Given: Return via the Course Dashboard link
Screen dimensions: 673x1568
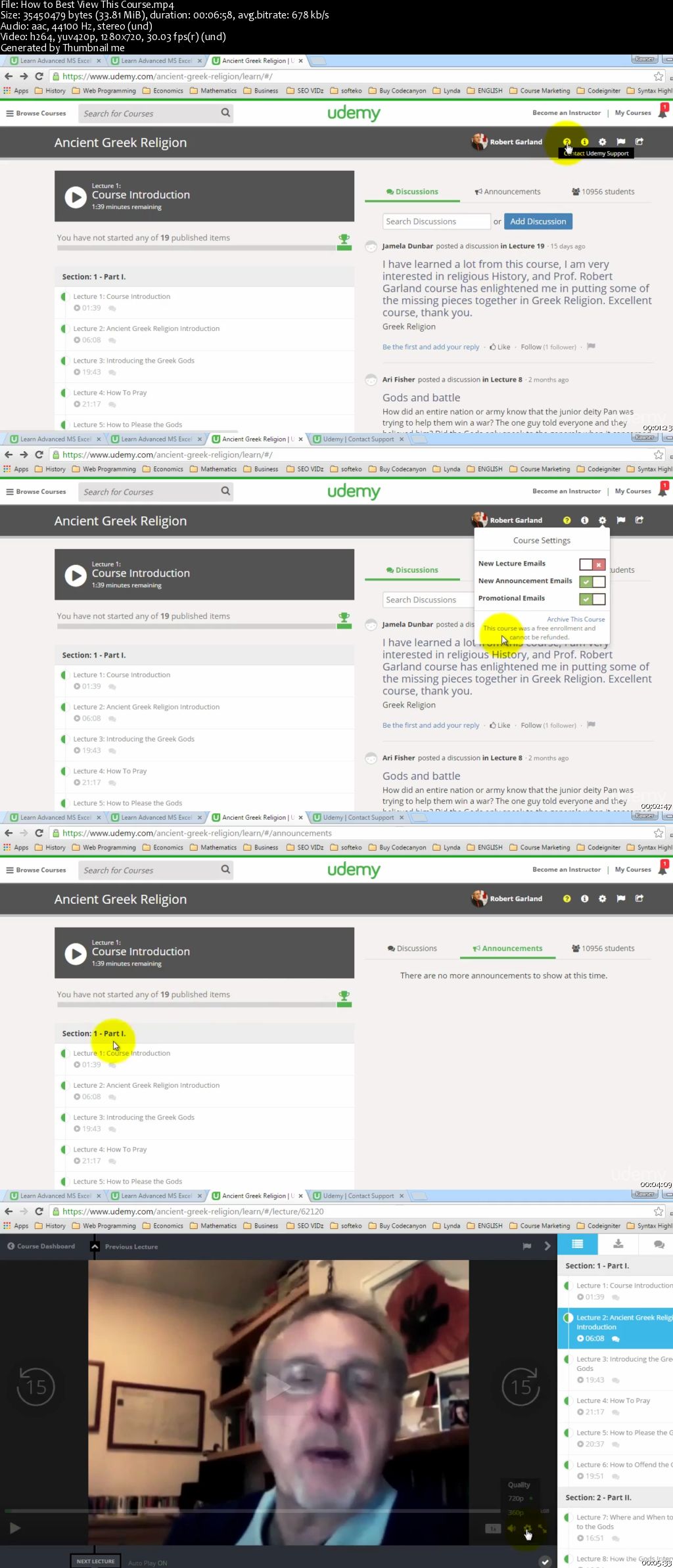Looking at the screenshot, I should point(41,1246).
